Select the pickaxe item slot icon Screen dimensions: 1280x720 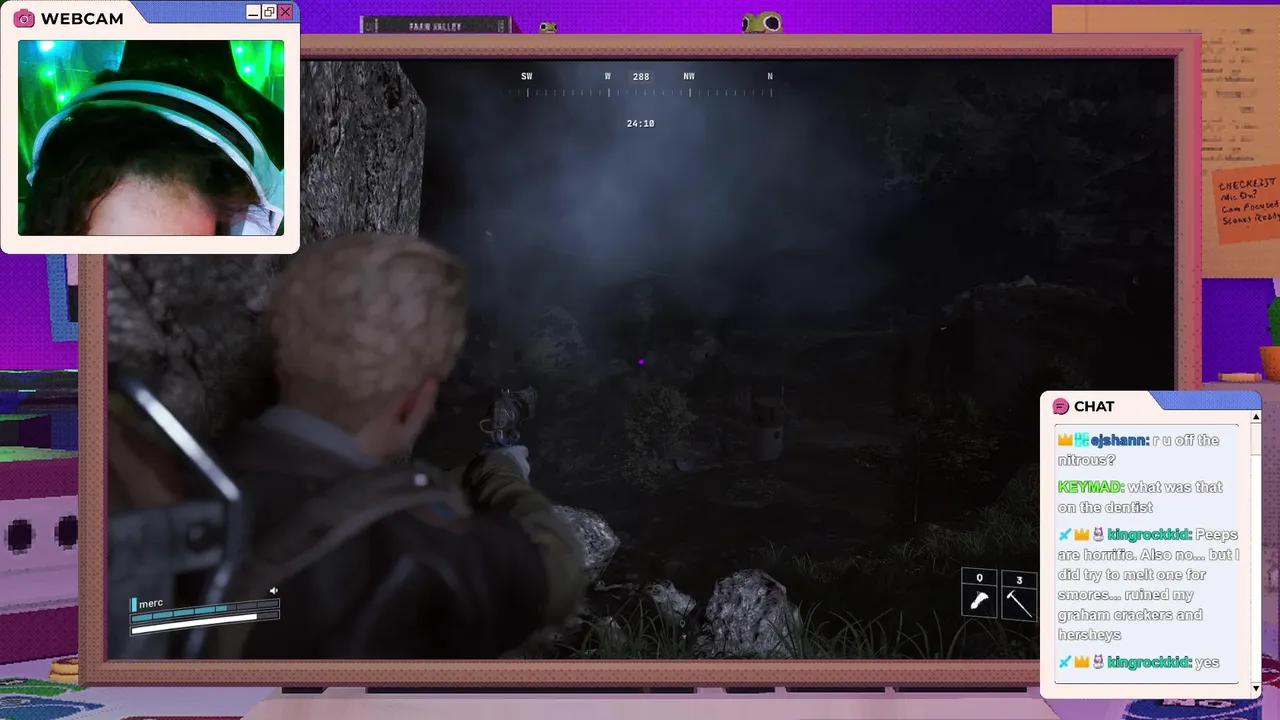1019,603
